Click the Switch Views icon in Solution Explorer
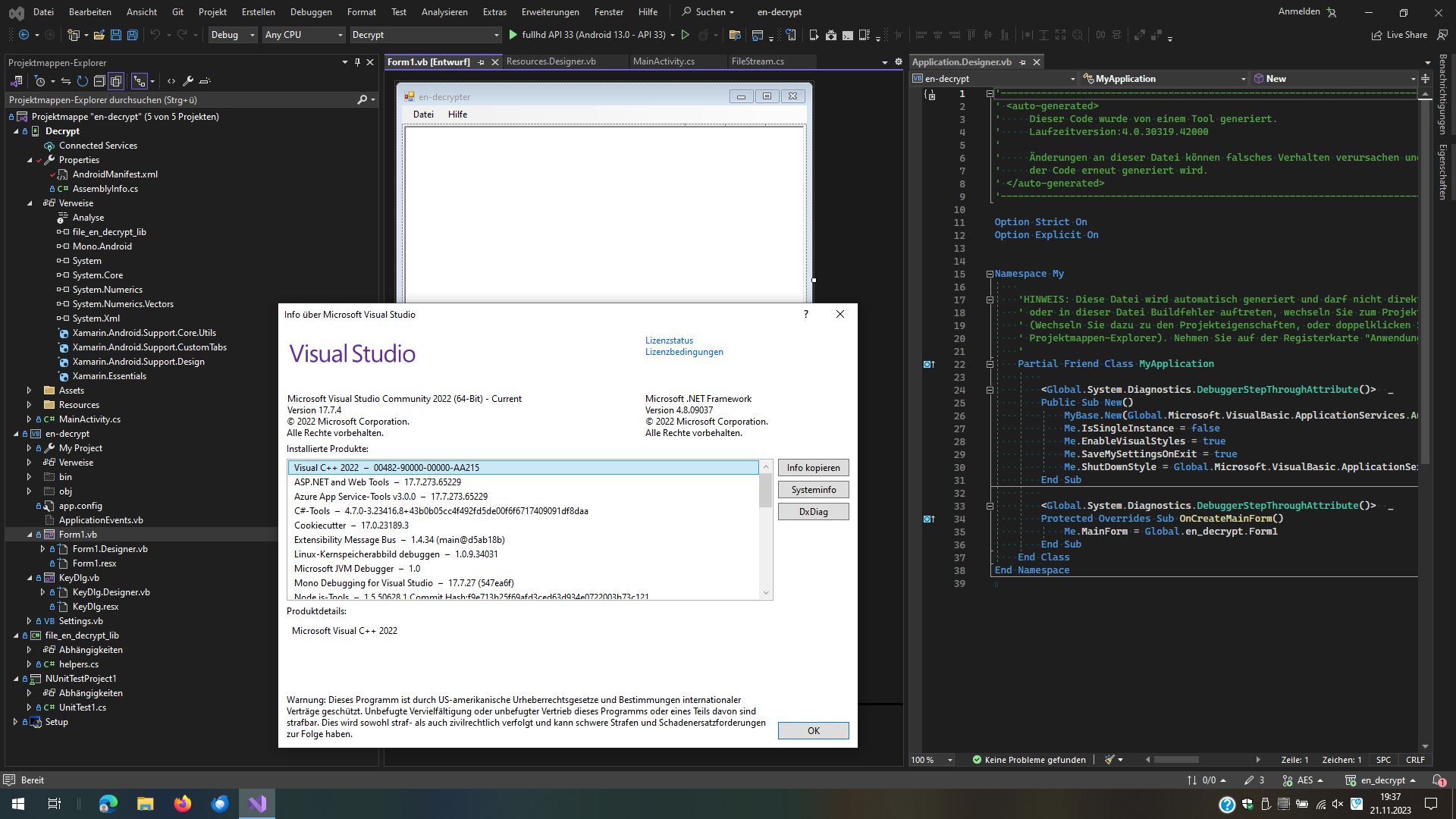Image resolution: width=1456 pixels, height=819 pixels. (17, 81)
